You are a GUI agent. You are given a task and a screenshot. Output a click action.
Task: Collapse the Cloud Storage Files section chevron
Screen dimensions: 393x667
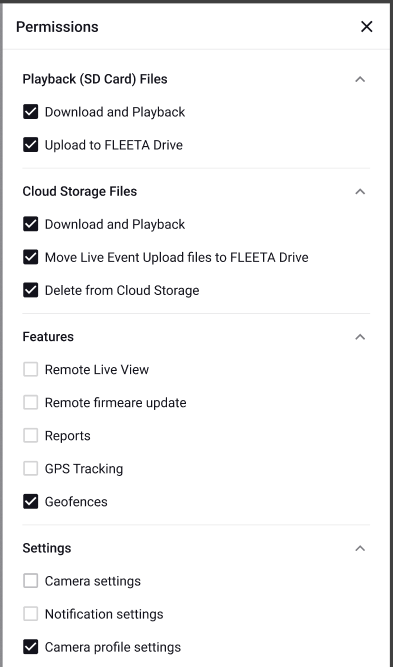[x=360, y=191]
